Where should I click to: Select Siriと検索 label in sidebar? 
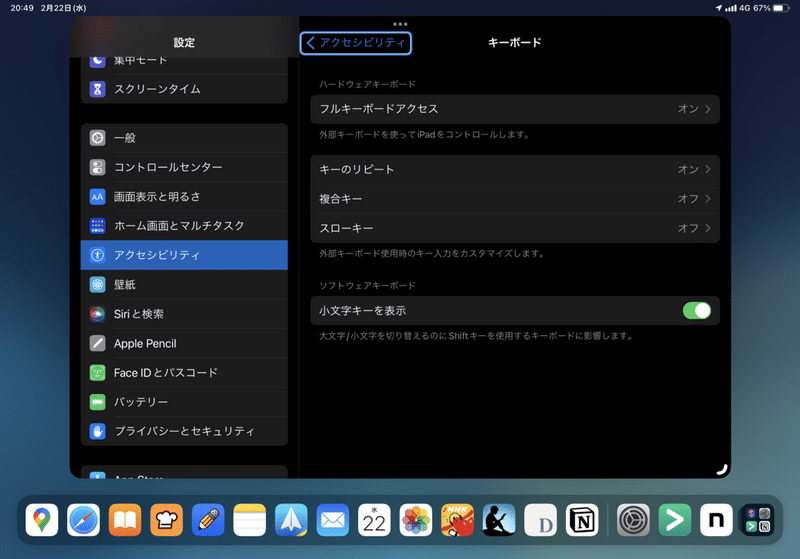(x=139, y=314)
